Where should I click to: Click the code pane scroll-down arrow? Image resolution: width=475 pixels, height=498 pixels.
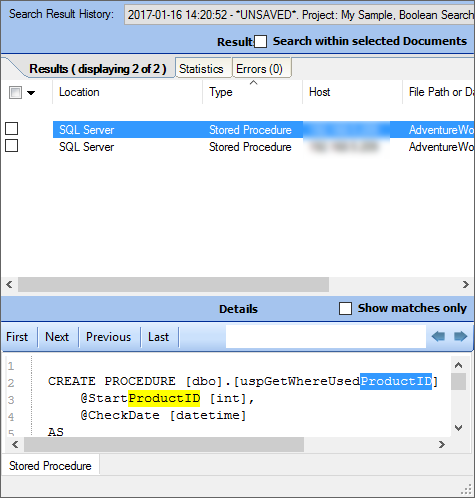point(458,428)
